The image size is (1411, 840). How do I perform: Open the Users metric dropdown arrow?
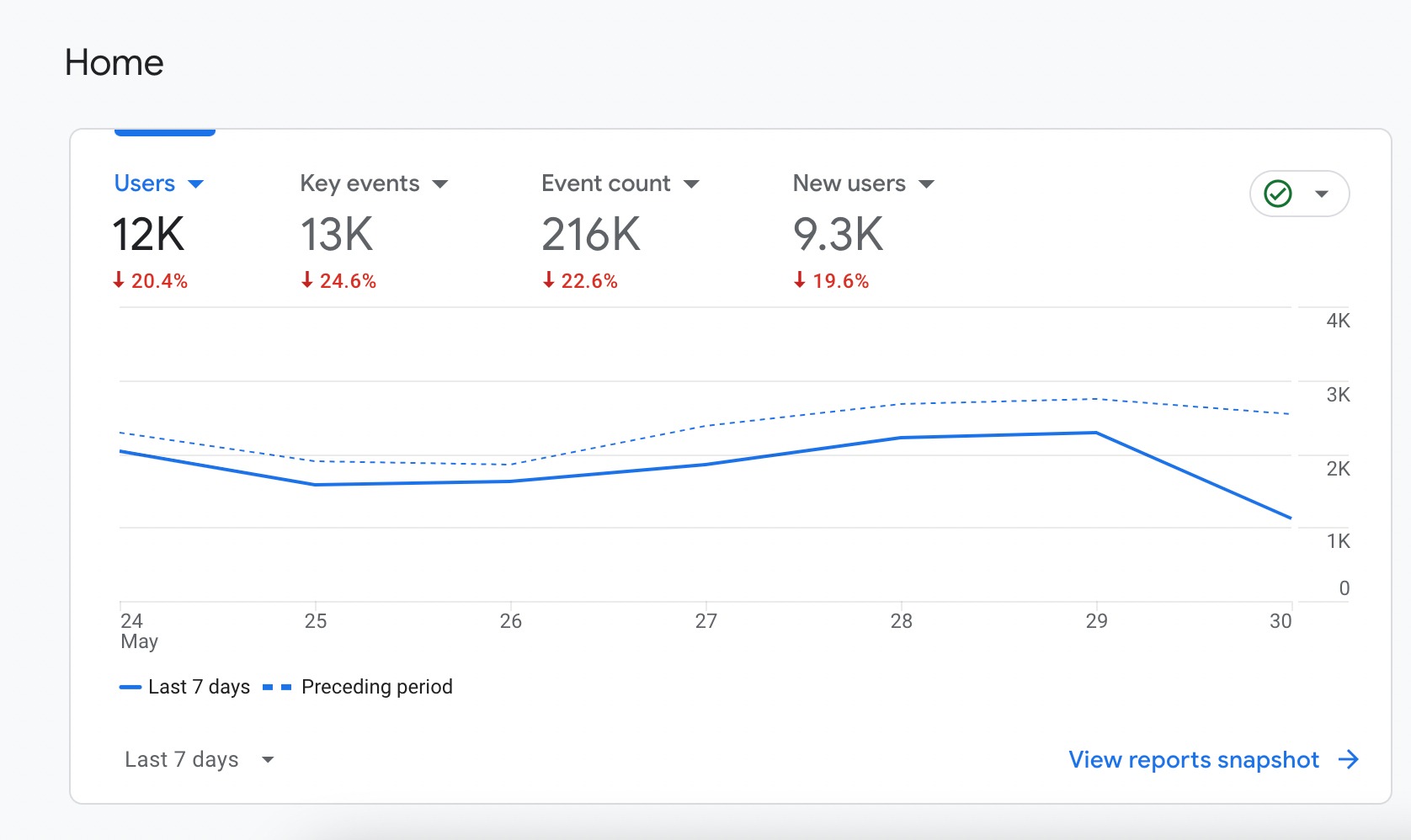pos(196,184)
